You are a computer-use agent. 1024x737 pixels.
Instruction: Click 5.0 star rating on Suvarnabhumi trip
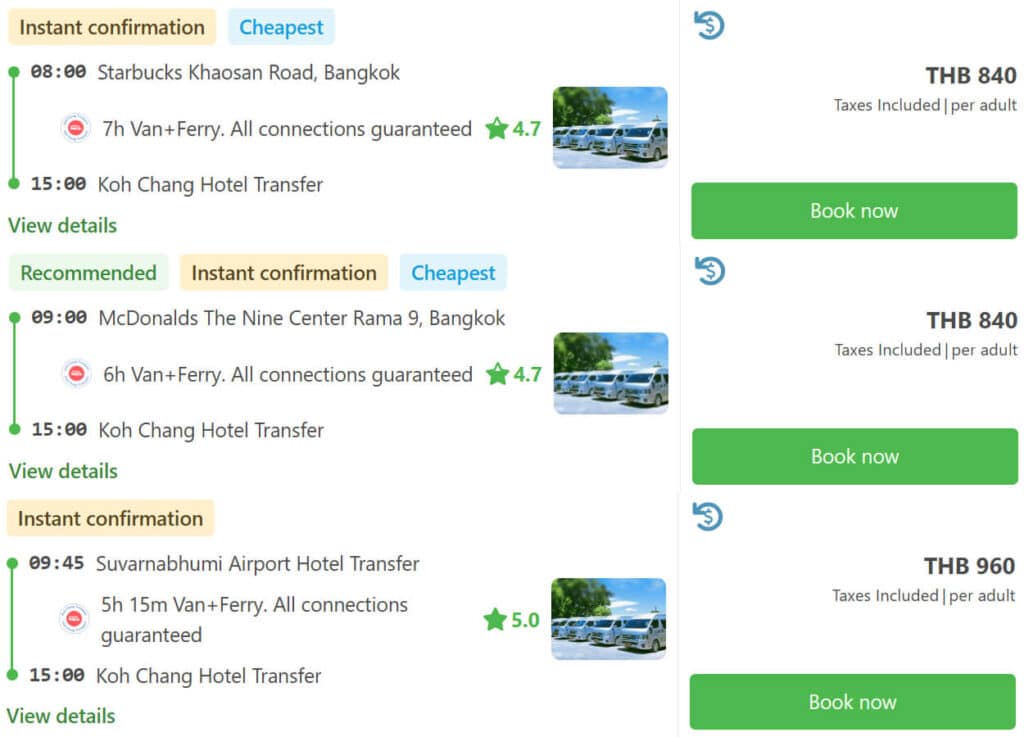point(511,619)
